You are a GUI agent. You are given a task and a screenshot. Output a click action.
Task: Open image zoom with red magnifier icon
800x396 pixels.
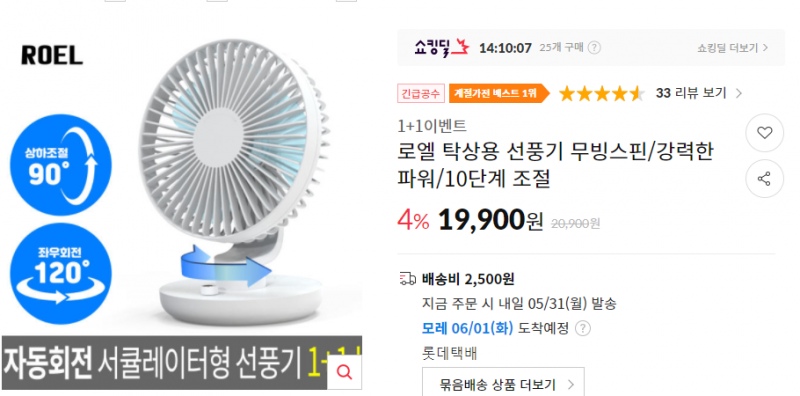344,373
